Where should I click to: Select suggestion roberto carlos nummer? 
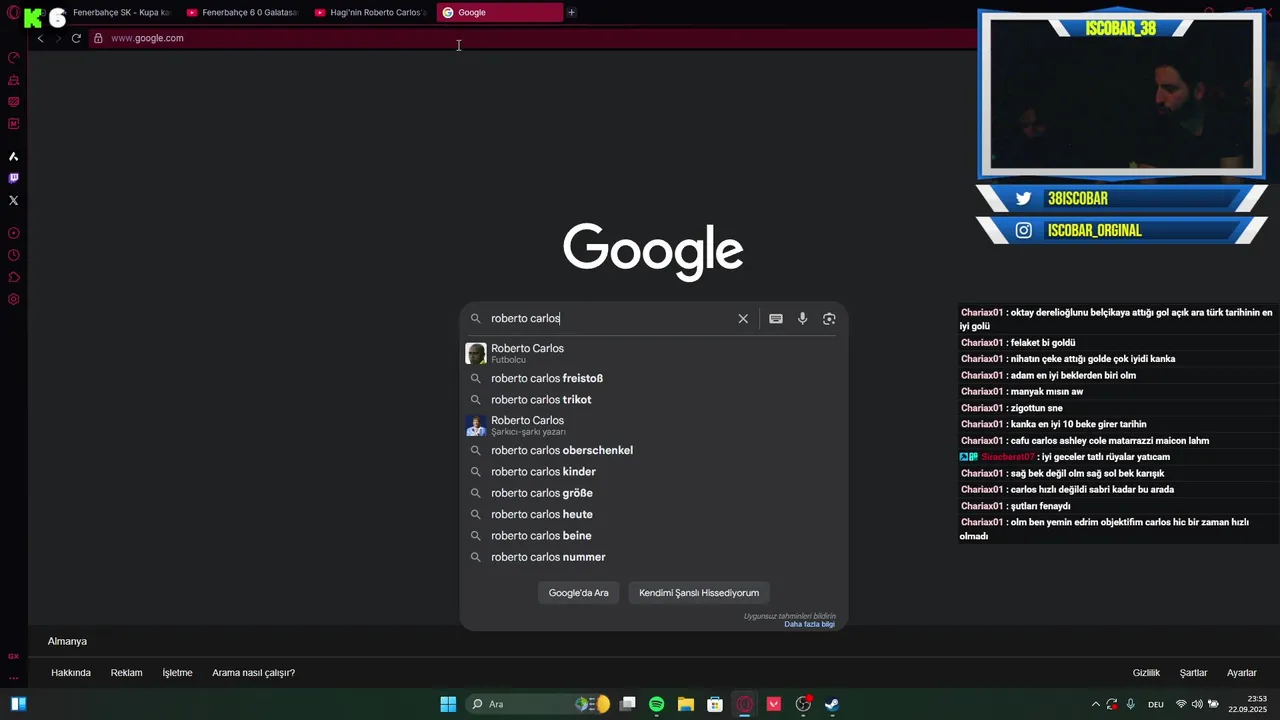[653, 557]
